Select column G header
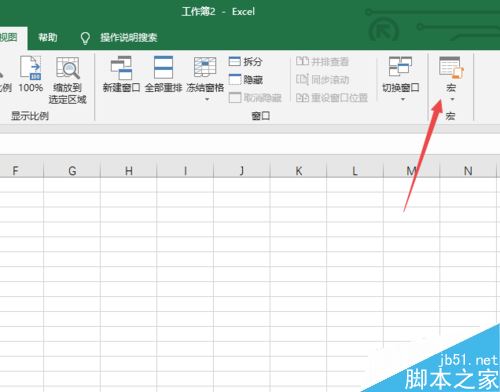Image resolution: width=500 pixels, height=392 pixels. pos(72,171)
